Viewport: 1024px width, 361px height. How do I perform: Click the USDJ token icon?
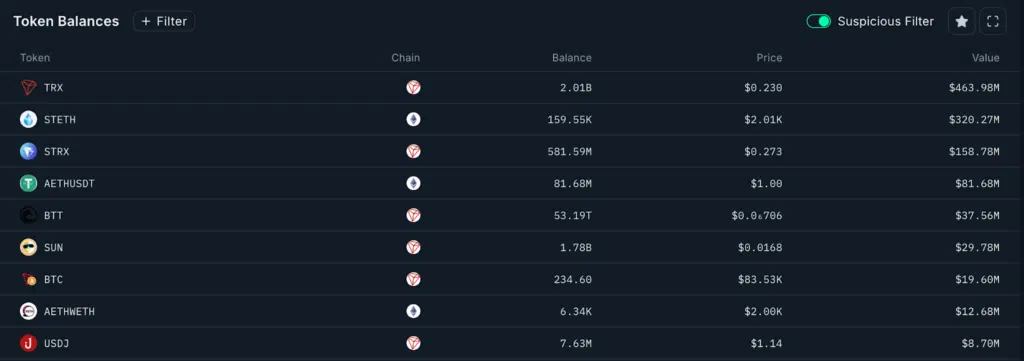pyautogui.click(x=28, y=343)
